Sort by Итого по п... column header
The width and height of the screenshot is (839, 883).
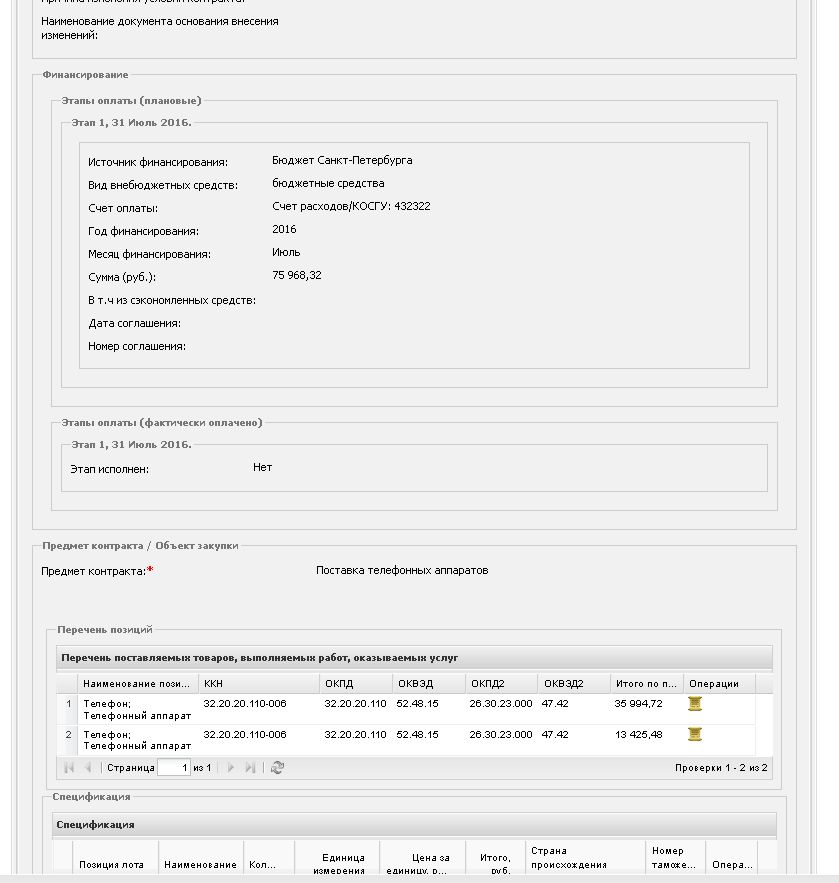pos(647,684)
